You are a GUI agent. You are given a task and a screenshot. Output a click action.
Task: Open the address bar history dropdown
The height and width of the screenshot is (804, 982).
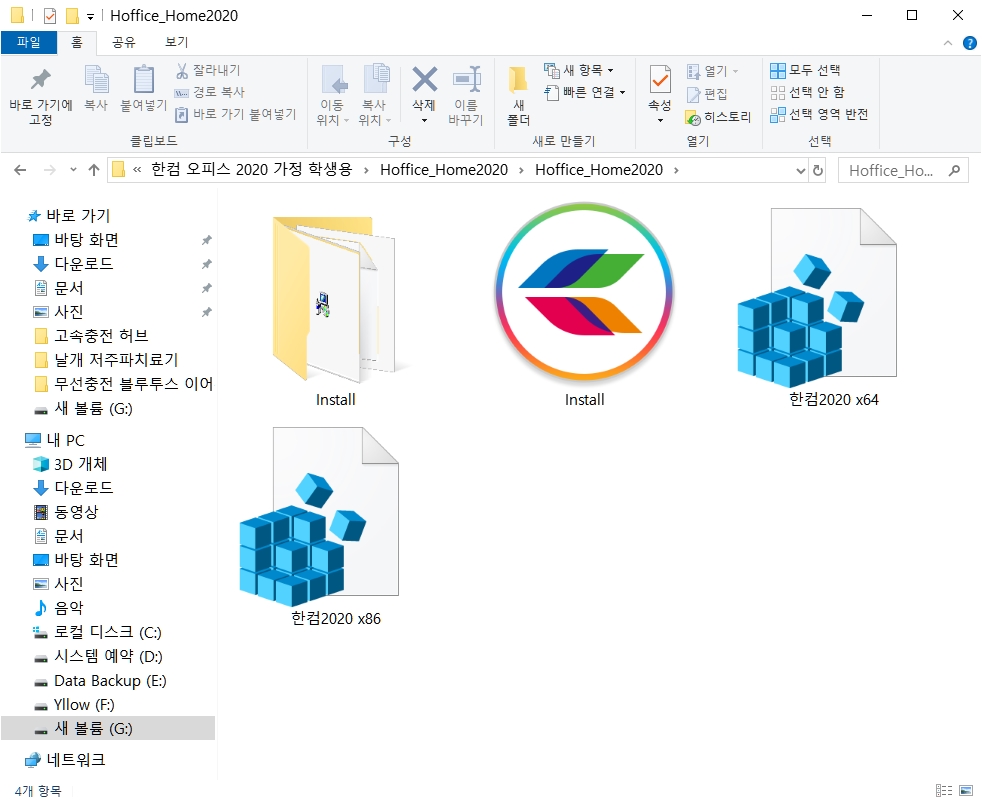[800, 170]
